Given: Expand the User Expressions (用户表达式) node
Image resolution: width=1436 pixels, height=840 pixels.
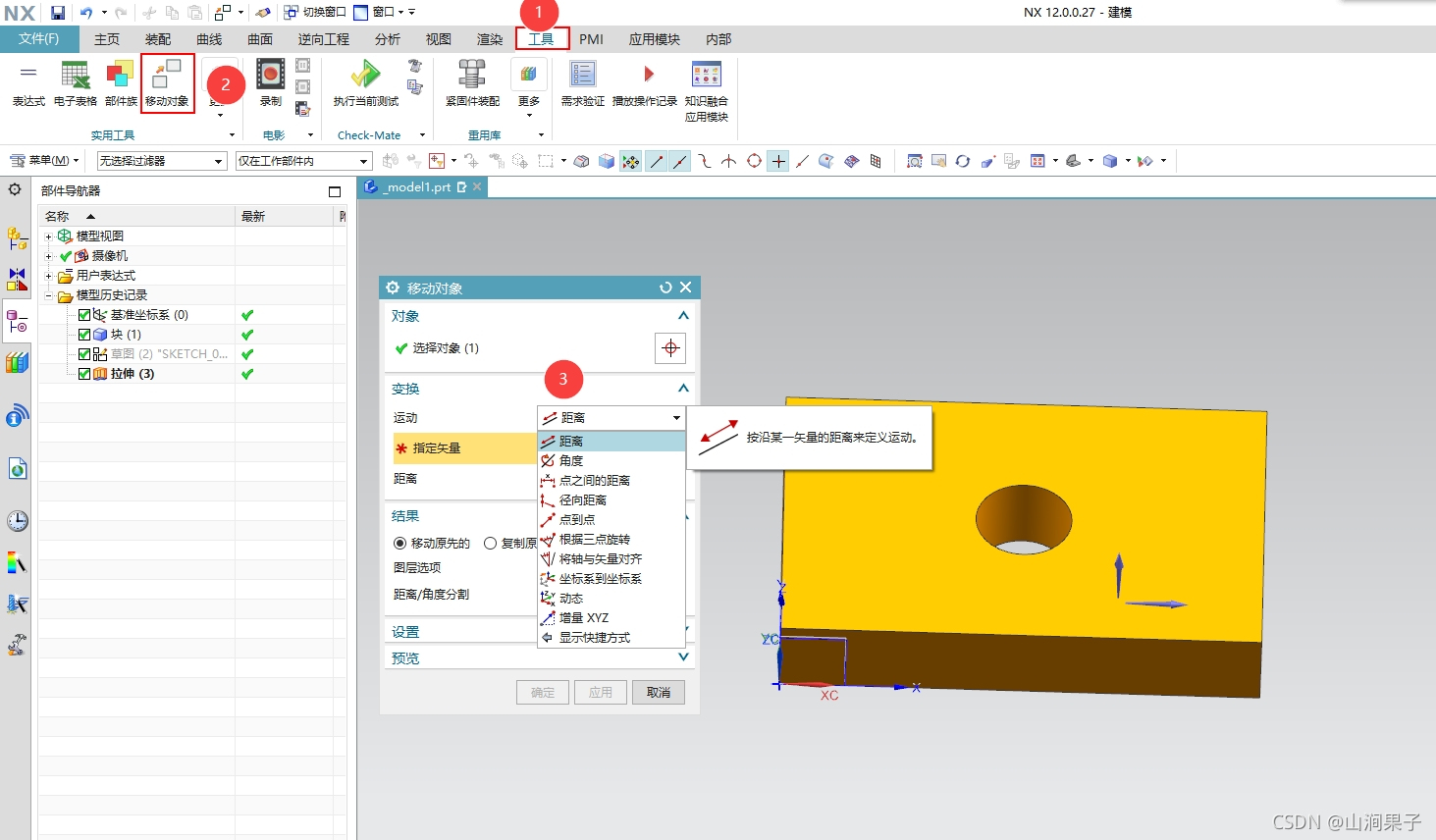Looking at the screenshot, I should click(x=48, y=276).
